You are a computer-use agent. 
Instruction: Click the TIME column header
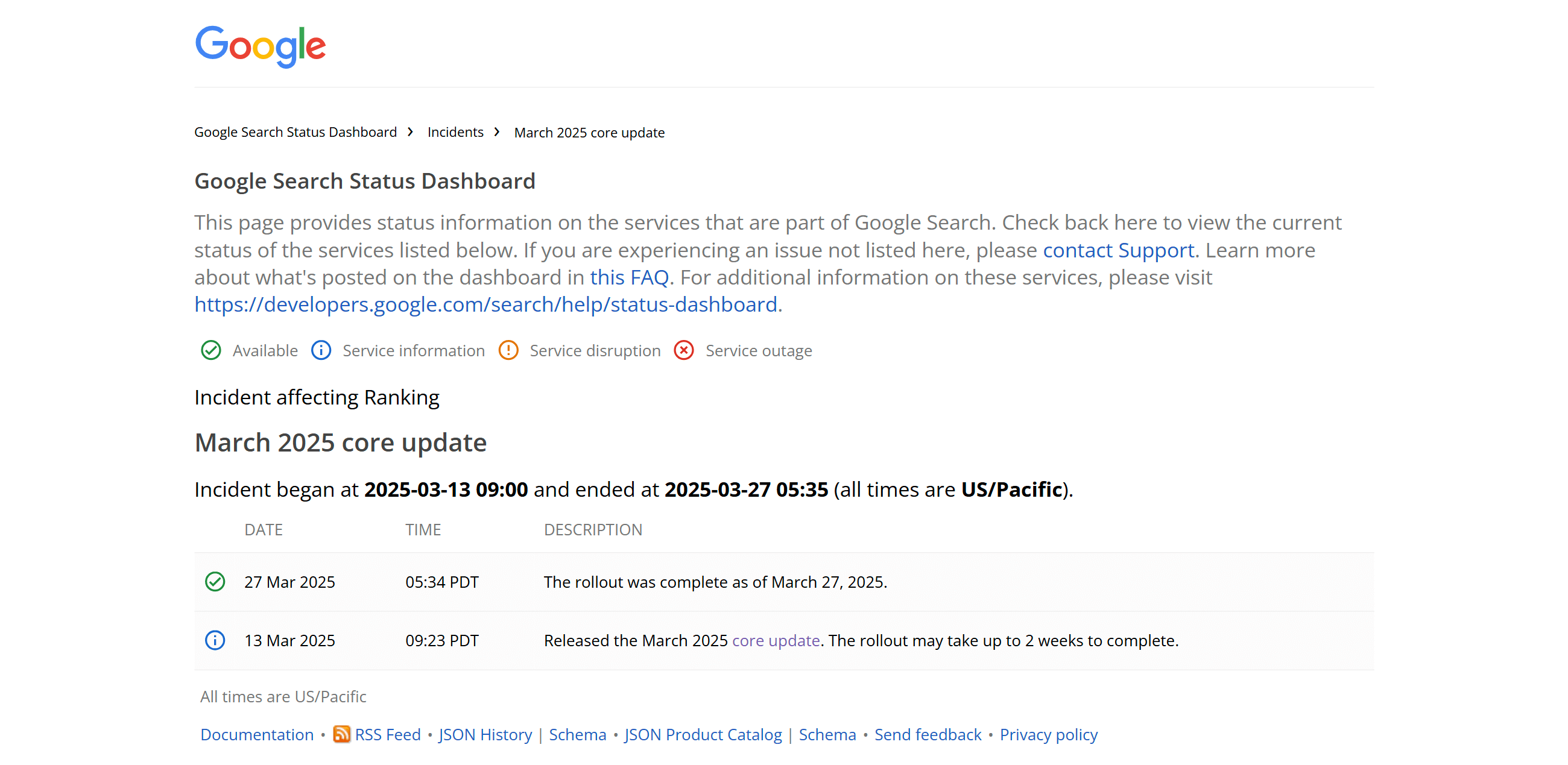click(423, 529)
